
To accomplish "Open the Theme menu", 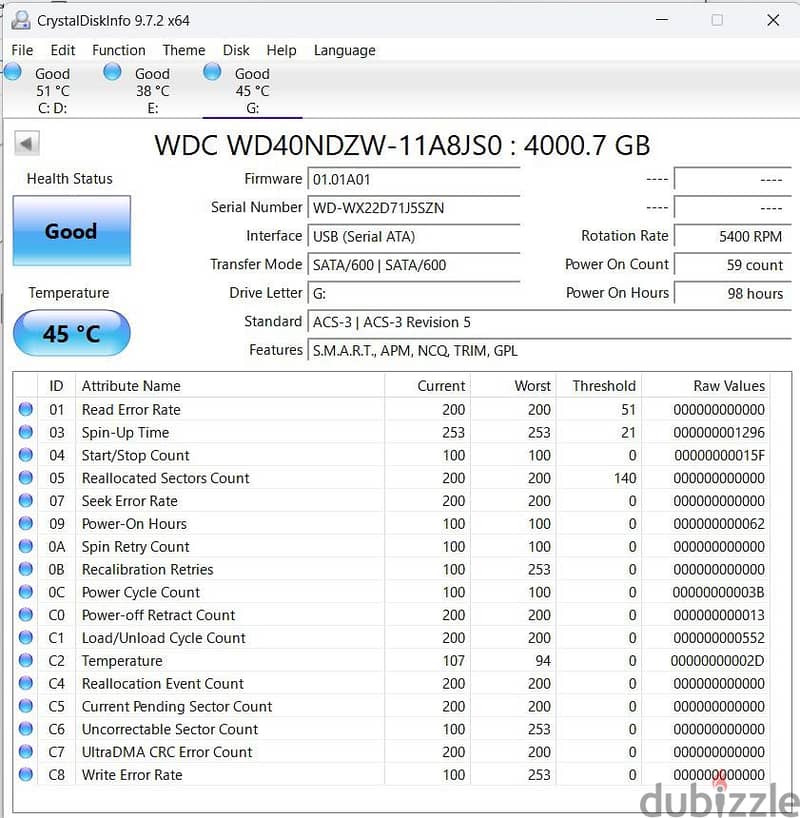I will (x=184, y=50).
